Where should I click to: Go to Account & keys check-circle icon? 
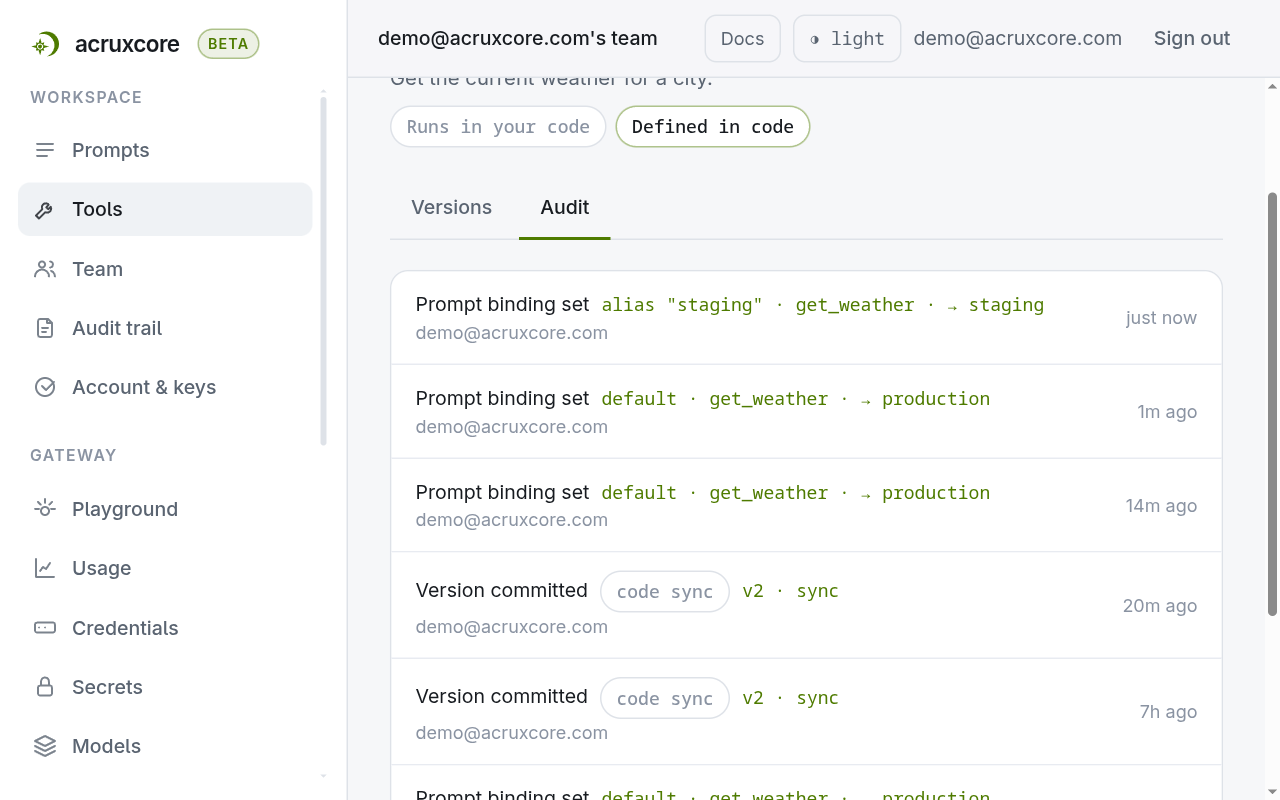(x=45, y=387)
